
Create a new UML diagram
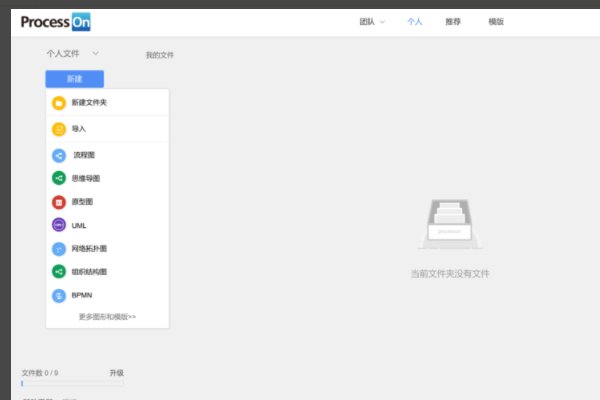(108, 225)
